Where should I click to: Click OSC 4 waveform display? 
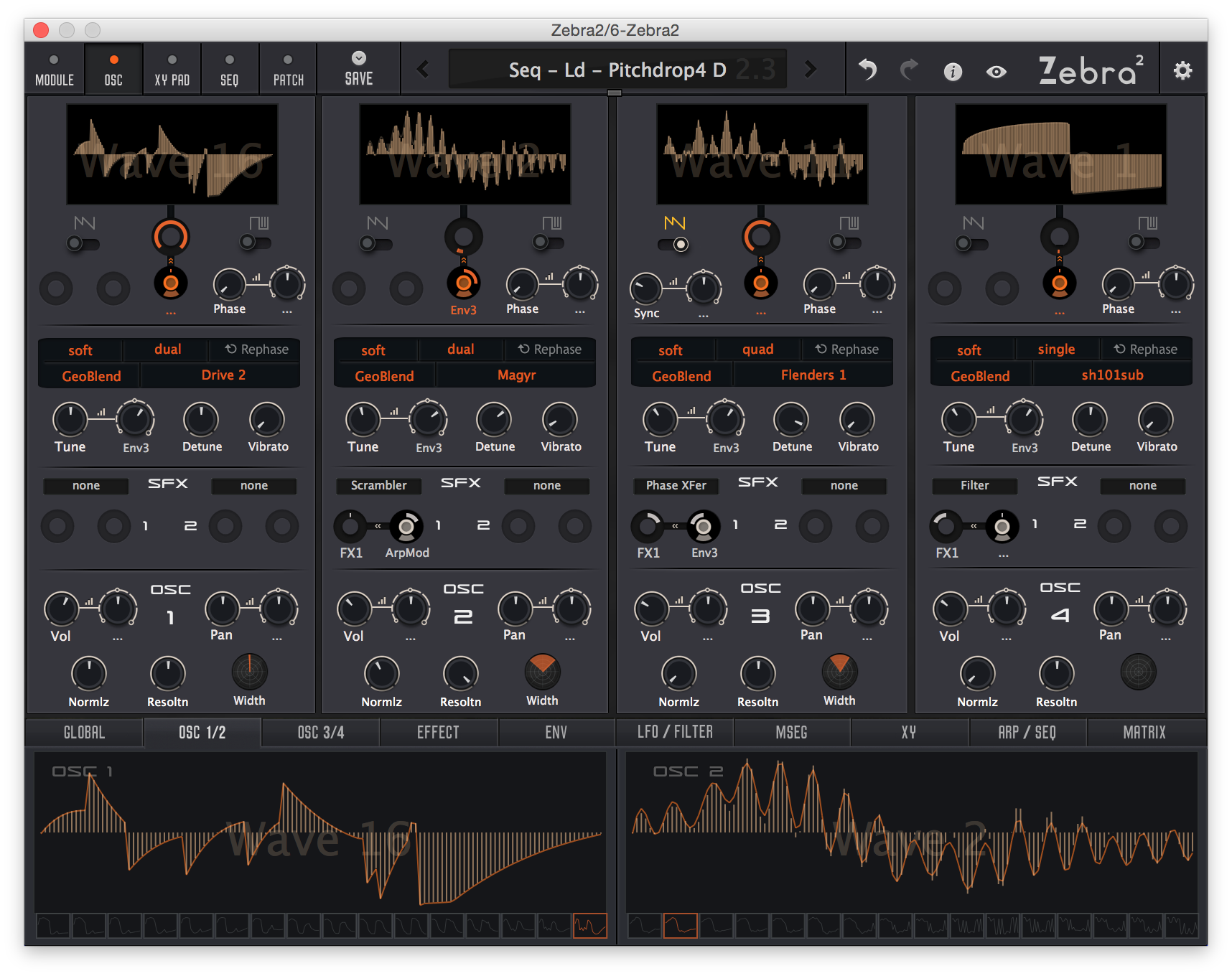click(1060, 154)
